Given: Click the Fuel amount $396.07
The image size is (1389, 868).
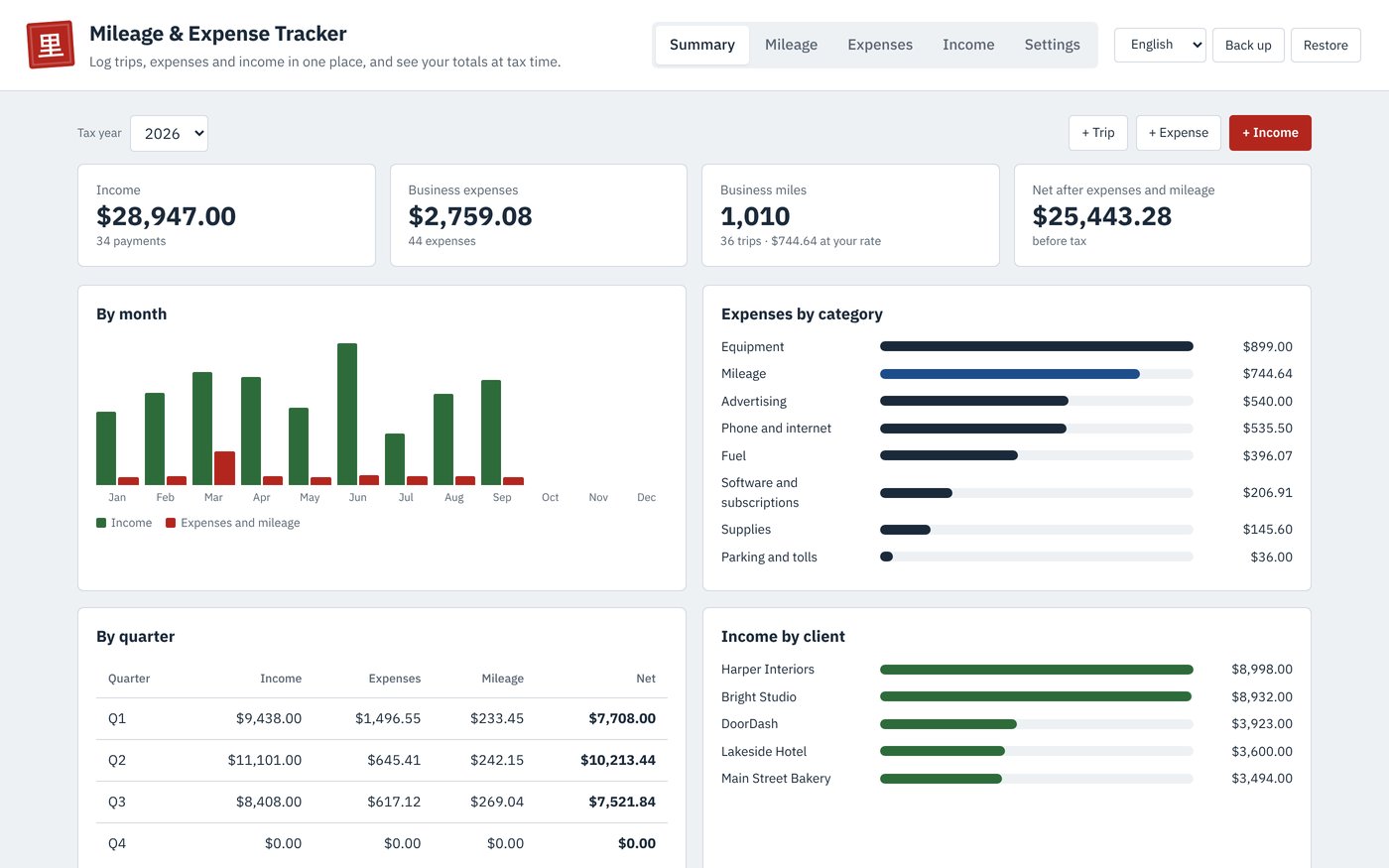Looking at the screenshot, I should [1268, 456].
